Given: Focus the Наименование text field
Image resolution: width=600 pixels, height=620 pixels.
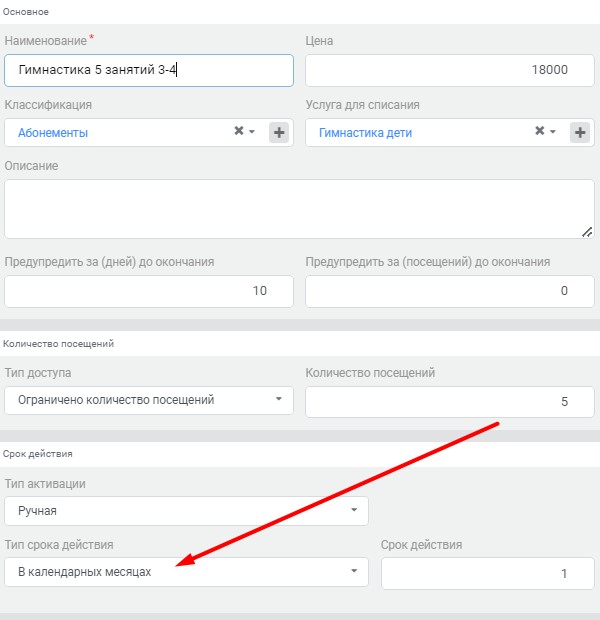Looking at the screenshot, I should pyautogui.click(x=149, y=70).
